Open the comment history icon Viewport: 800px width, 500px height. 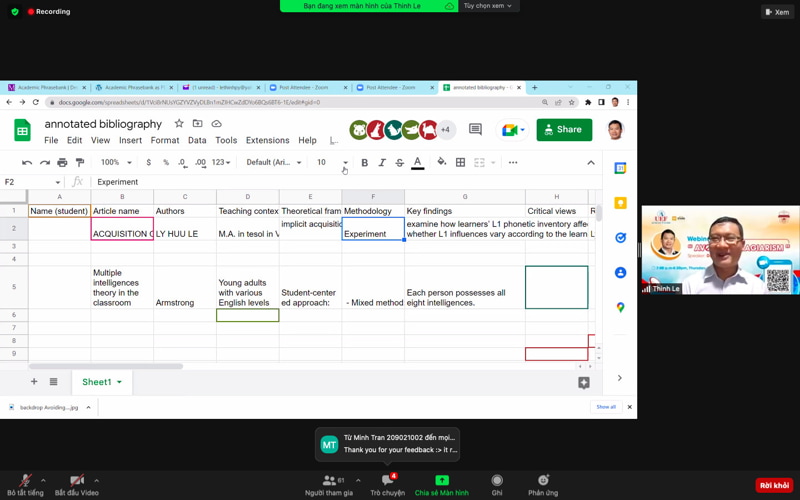(x=475, y=130)
